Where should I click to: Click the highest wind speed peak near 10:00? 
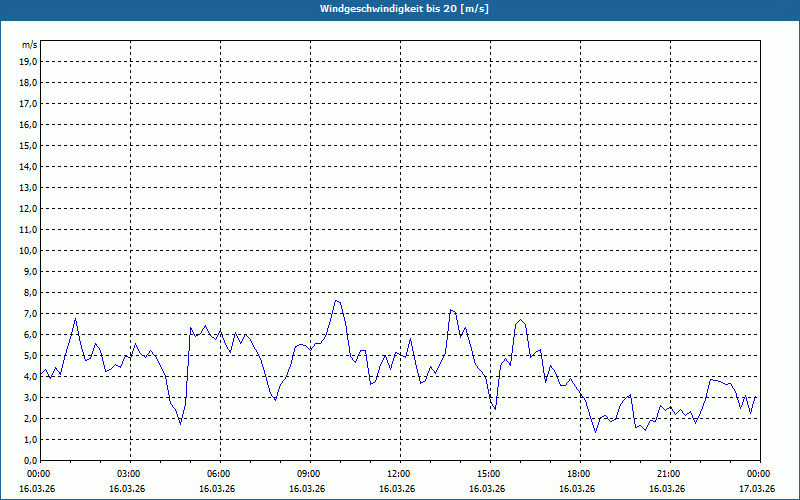point(337,300)
